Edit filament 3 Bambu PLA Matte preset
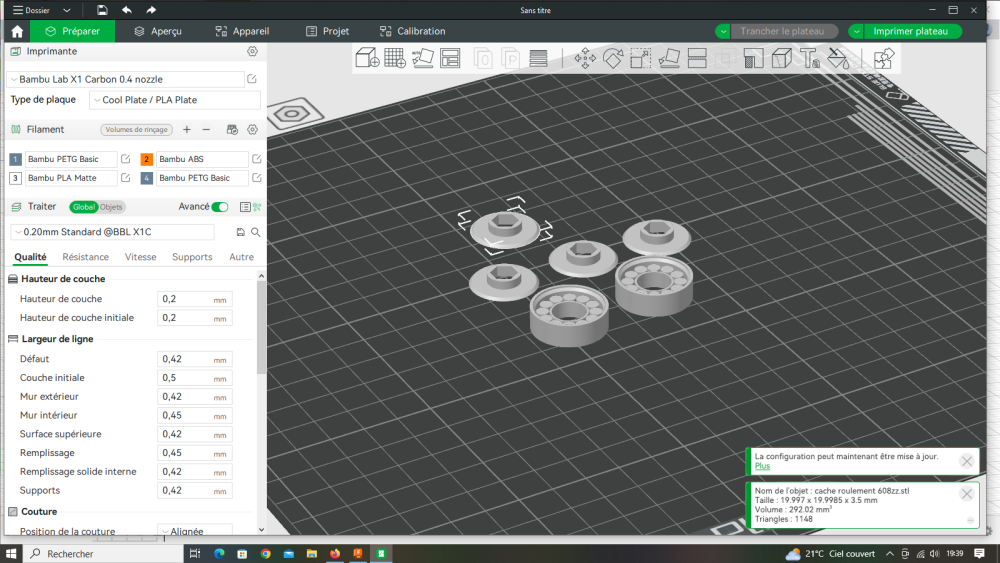 click(x=126, y=178)
